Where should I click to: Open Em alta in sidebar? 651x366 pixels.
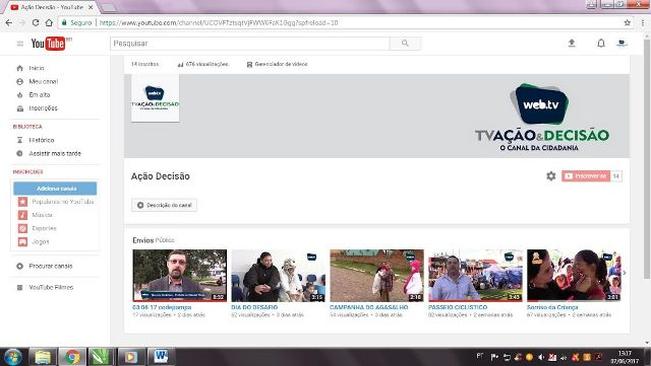[x=33, y=95]
